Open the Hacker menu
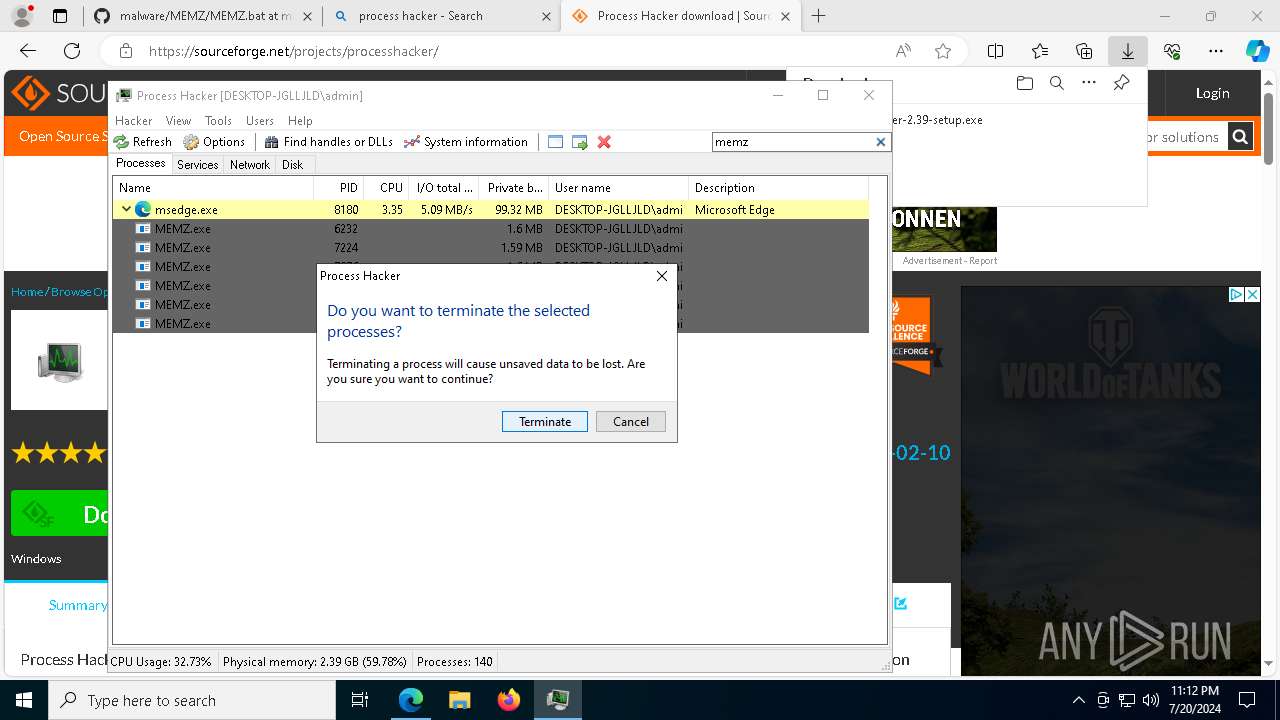Screen dimensions: 1280x720 pos(133,120)
